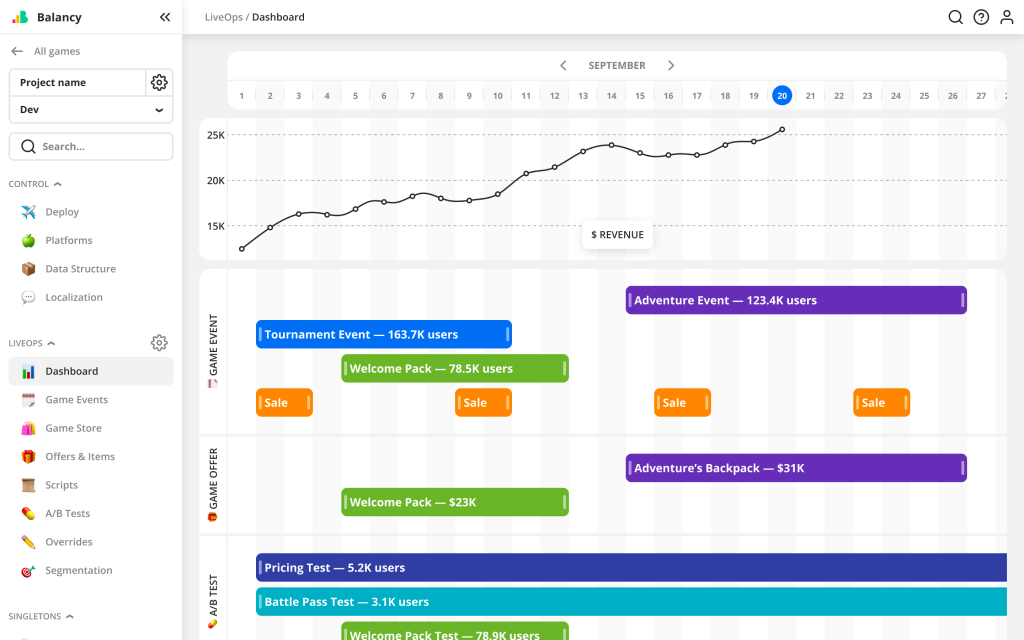The image size is (1024, 640).
Task: Select Deploy in the Control section
Action: 60,212
